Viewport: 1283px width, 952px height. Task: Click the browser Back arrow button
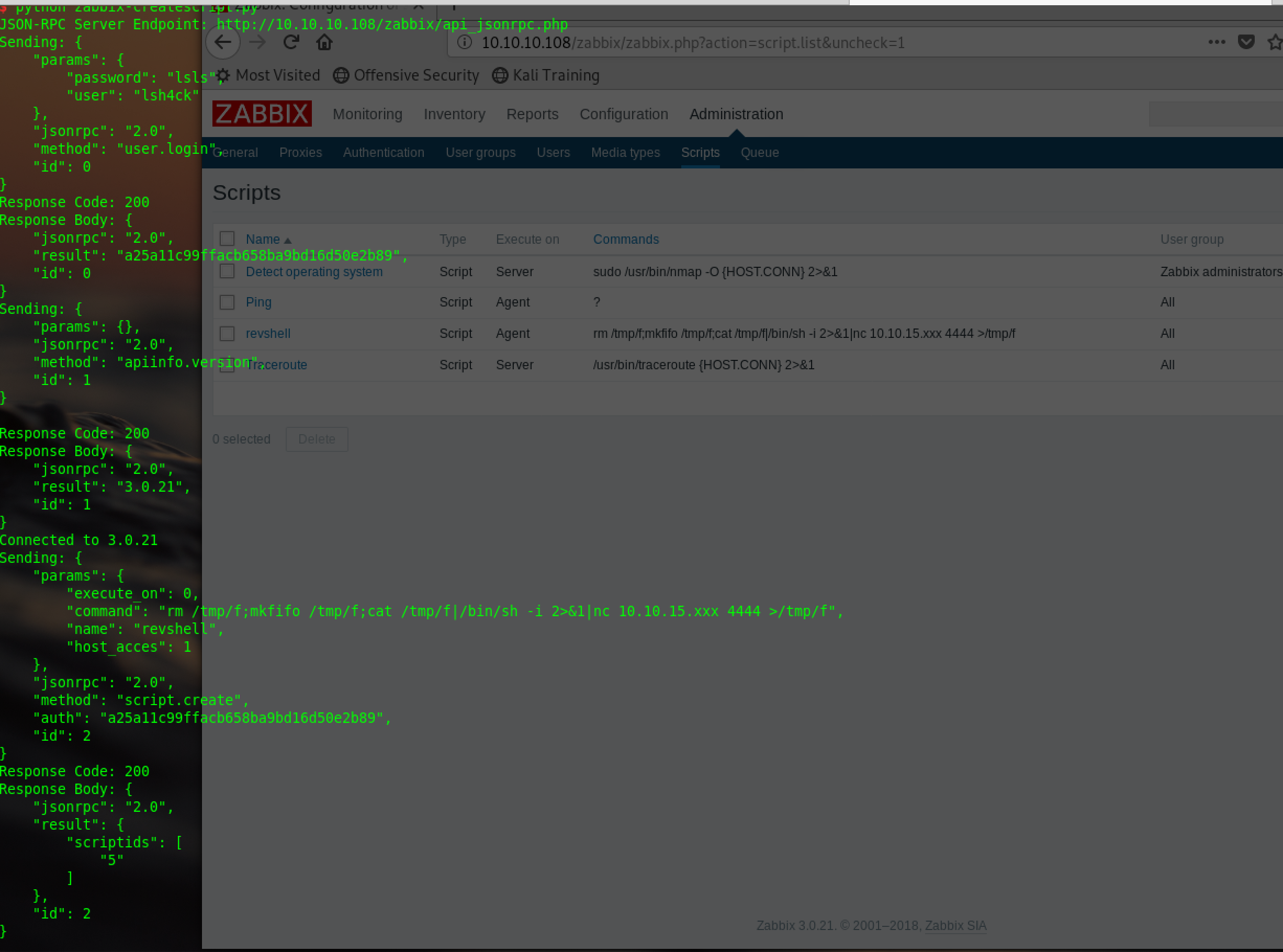(x=223, y=42)
